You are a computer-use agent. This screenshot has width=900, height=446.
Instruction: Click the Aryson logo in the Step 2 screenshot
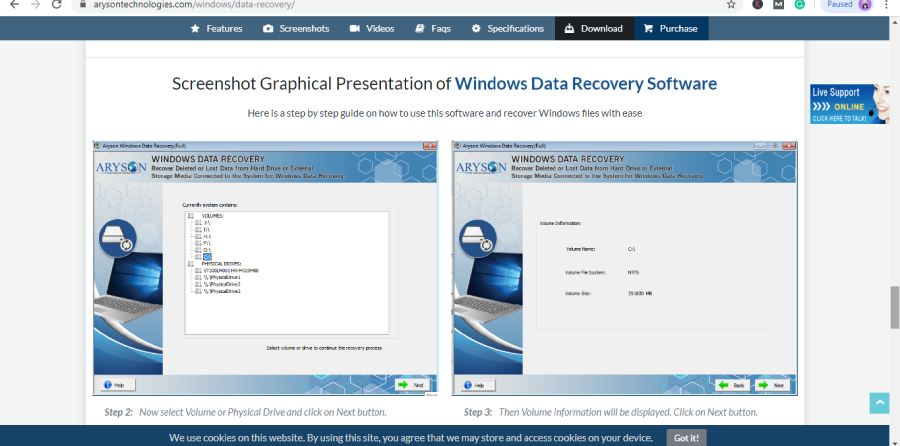121,167
